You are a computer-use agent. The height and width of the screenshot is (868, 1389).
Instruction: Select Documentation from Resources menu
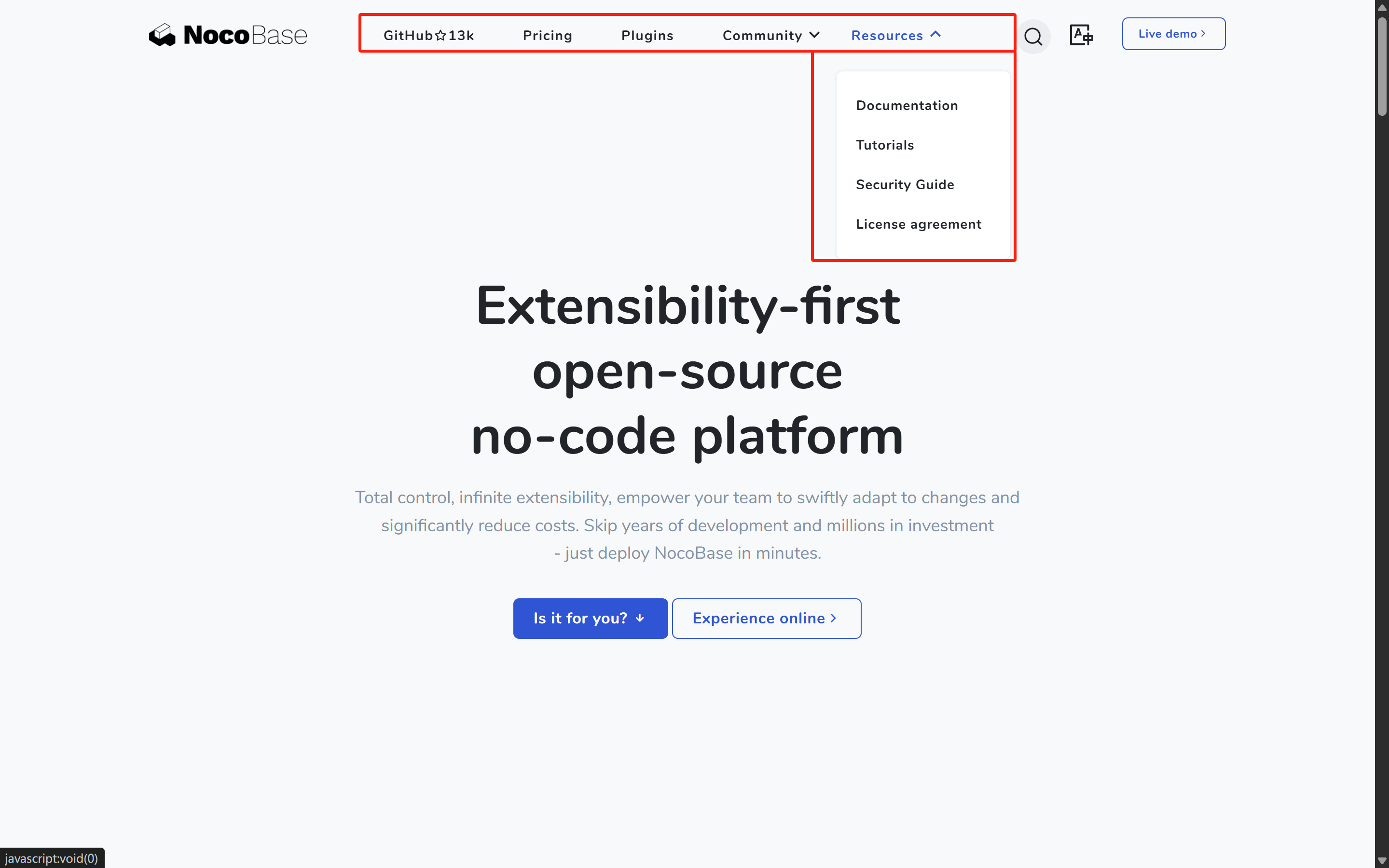(x=906, y=106)
